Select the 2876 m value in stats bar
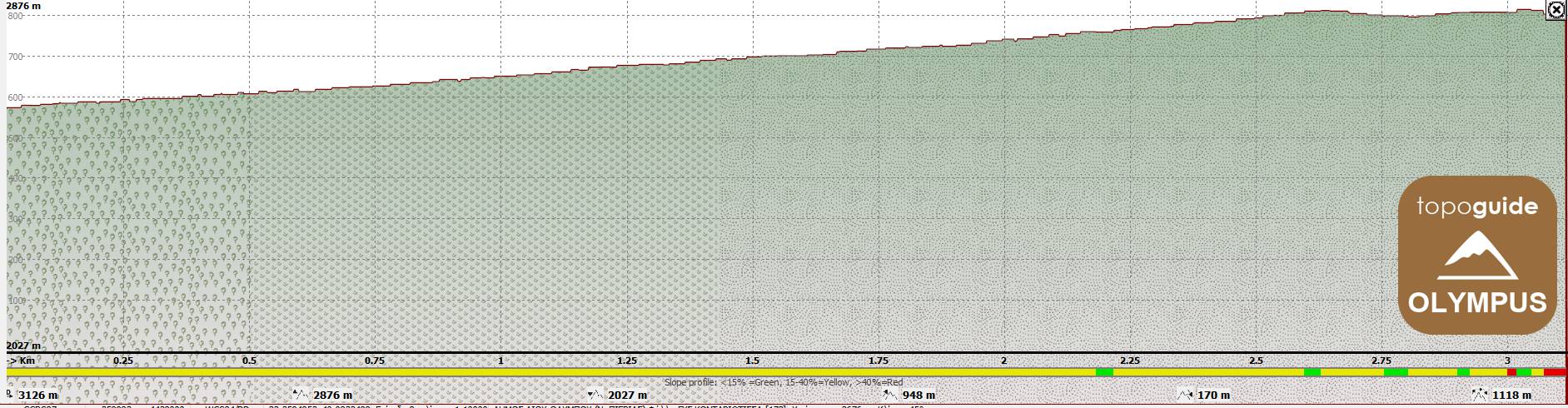Screen dimensions: 1568x408 (x=333, y=395)
